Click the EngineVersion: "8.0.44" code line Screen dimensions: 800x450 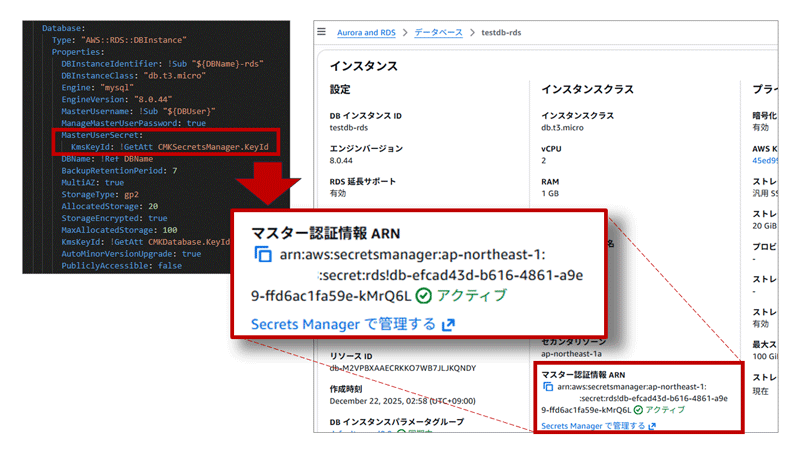click(x=117, y=99)
